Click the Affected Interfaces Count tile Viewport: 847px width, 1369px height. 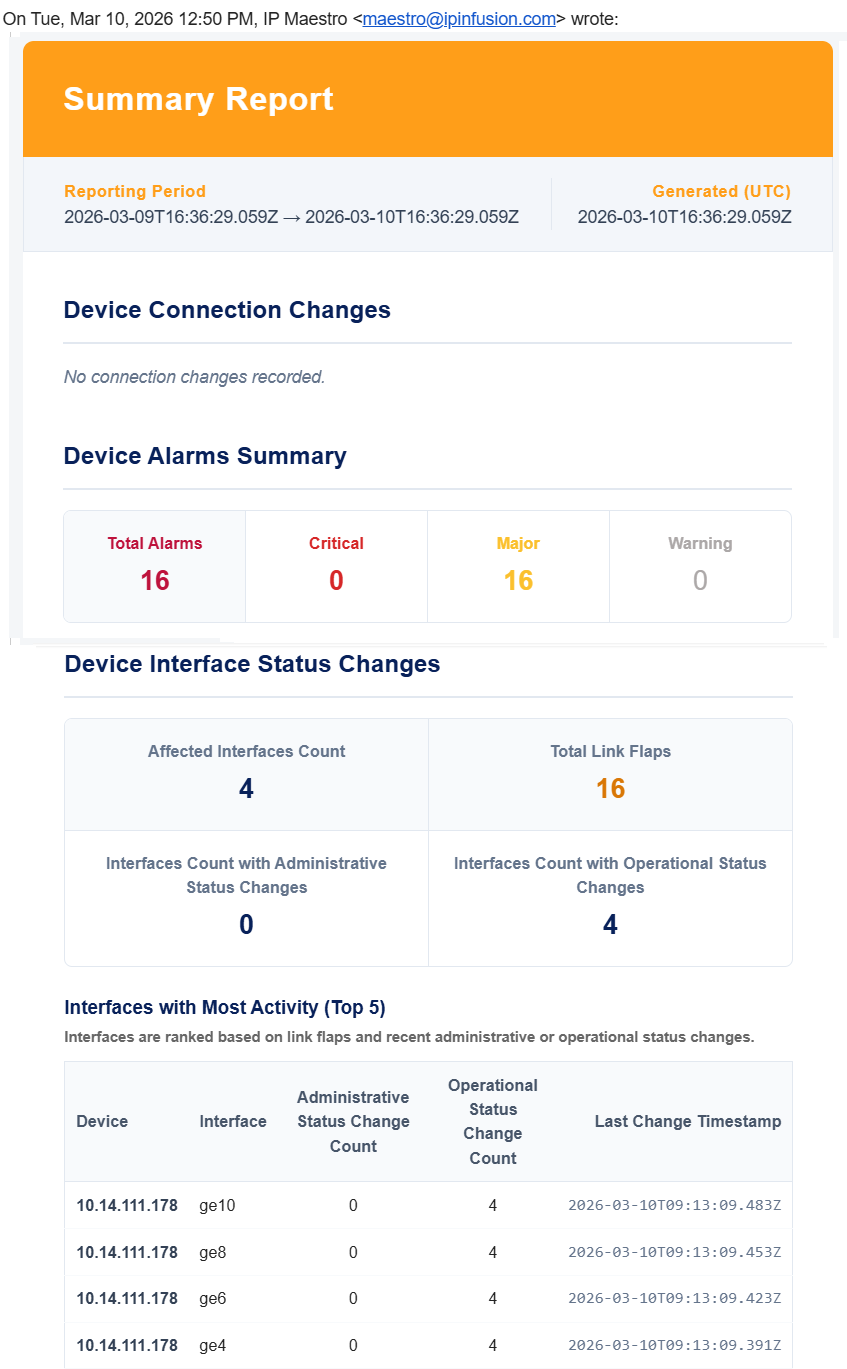tap(246, 774)
